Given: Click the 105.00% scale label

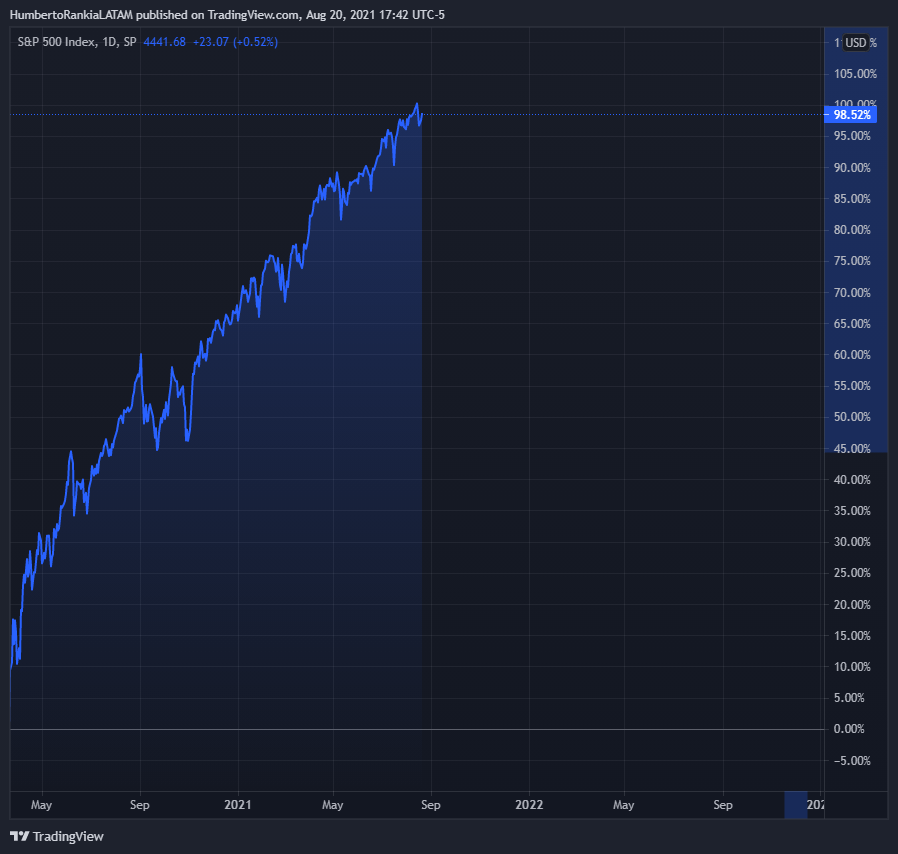Looking at the screenshot, I should tap(855, 74).
